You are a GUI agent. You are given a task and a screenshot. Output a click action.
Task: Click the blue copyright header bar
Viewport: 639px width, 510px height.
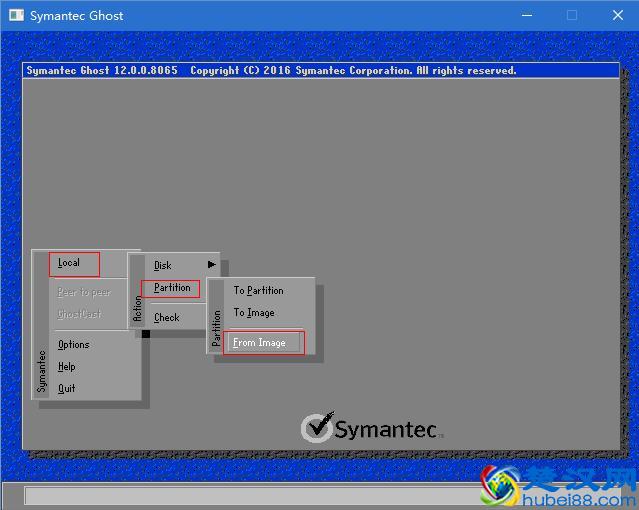tap(320, 71)
